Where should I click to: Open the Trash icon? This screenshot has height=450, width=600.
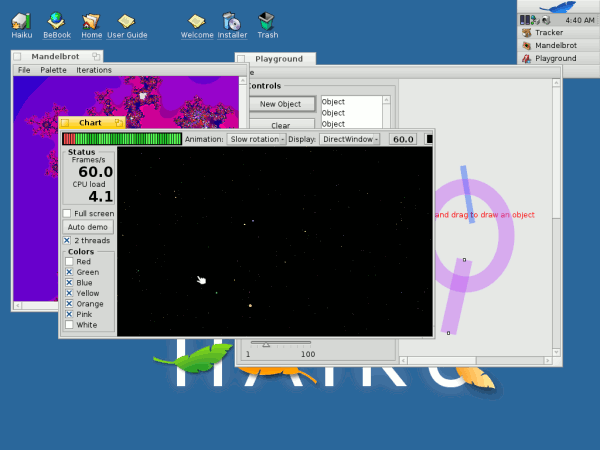coord(267,21)
